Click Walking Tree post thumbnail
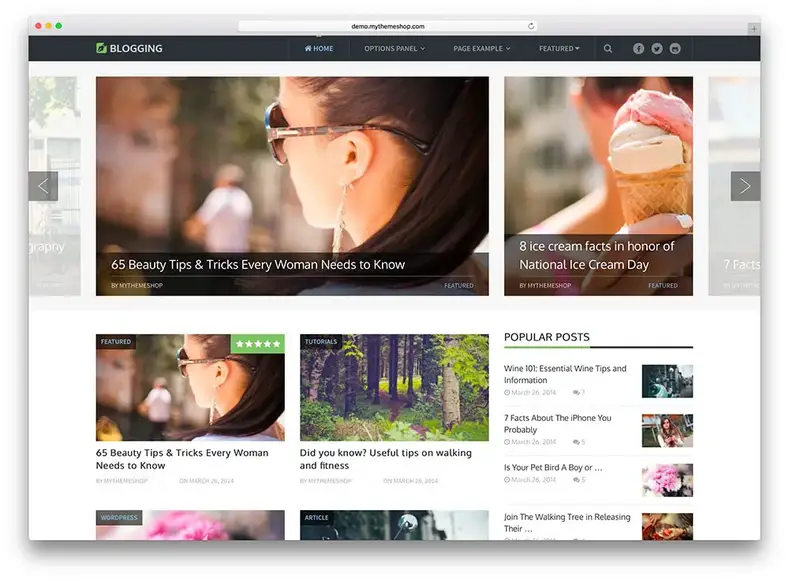The width and height of the screenshot is (789, 581). pos(667,526)
